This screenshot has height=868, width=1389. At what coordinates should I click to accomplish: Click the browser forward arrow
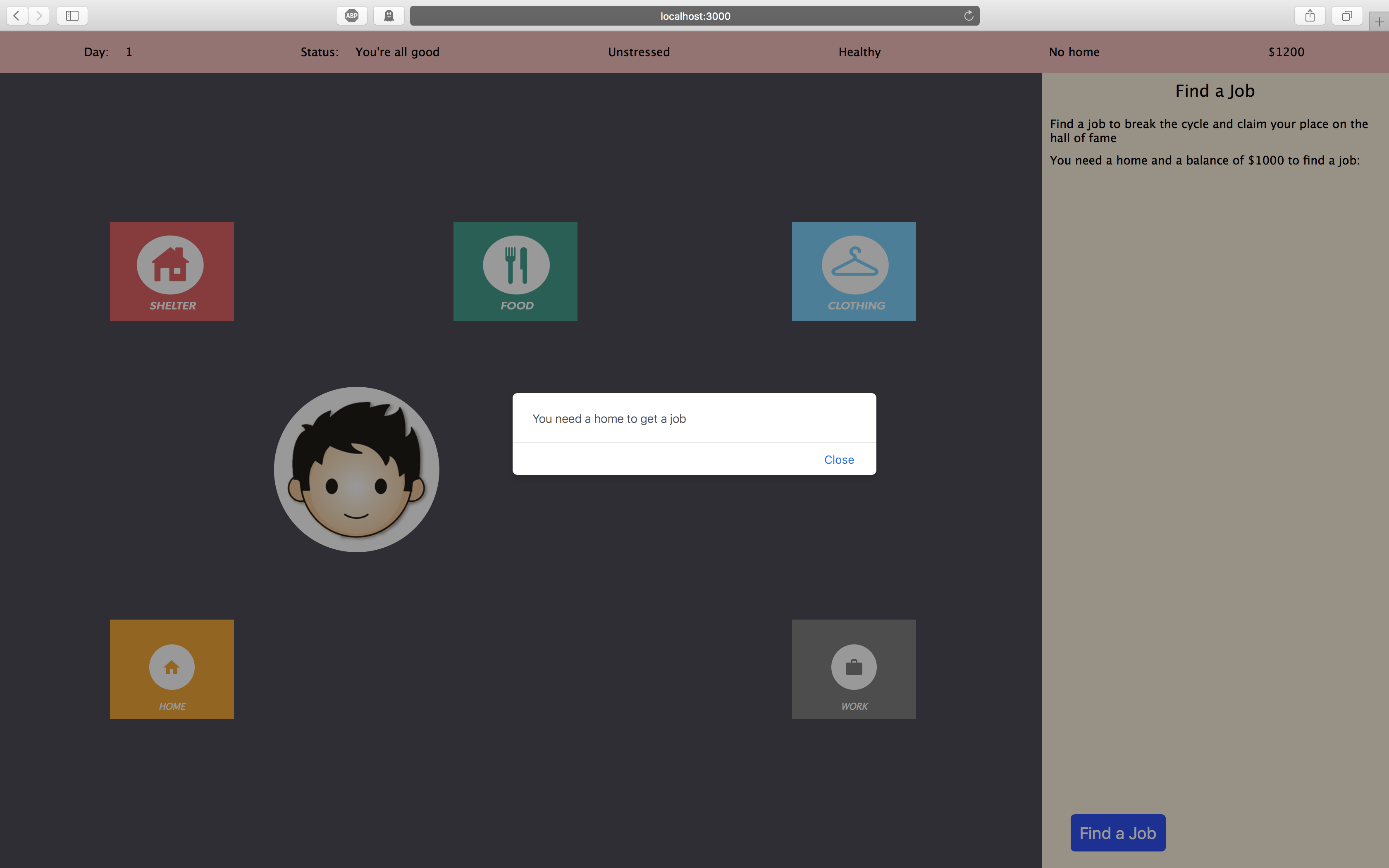pos(39,16)
